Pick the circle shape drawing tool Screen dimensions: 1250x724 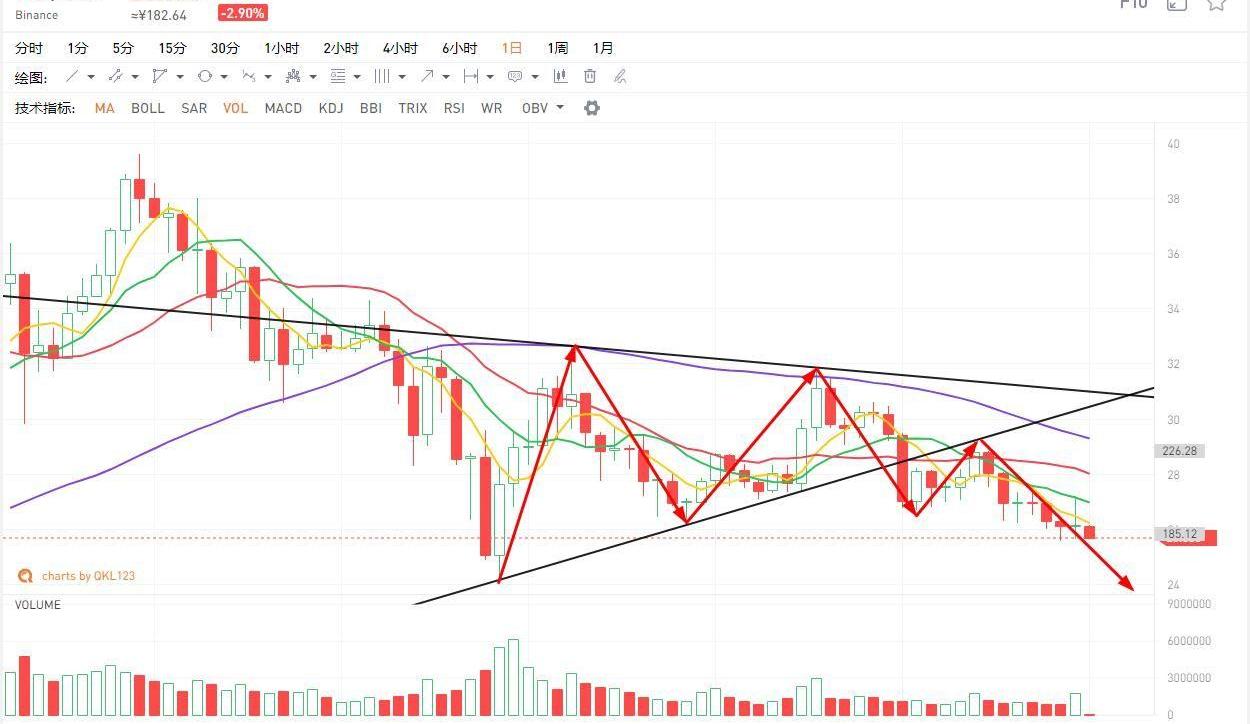[205, 77]
